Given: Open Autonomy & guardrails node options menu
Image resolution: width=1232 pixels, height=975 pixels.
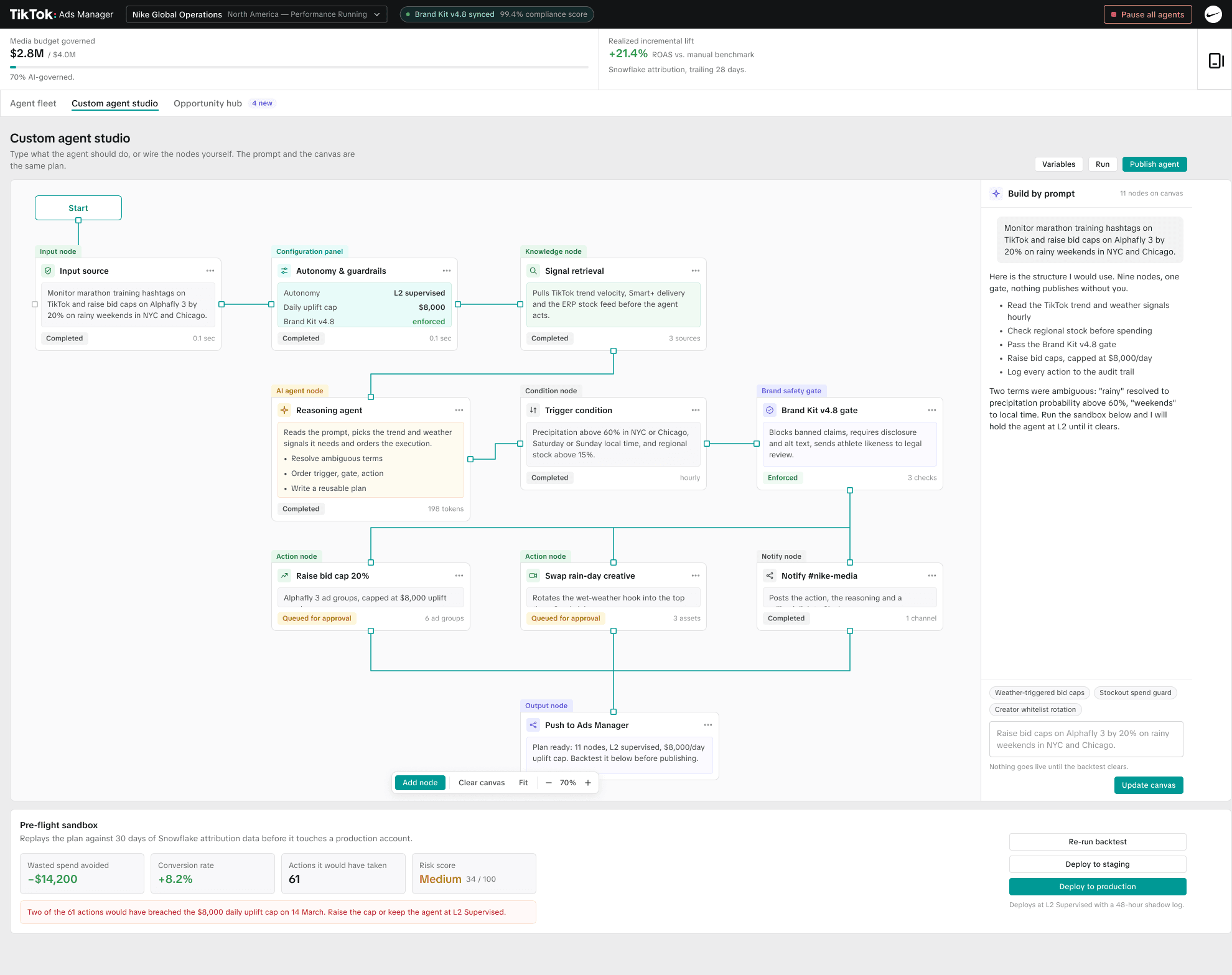Looking at the screenshot, I should point(447,271).
